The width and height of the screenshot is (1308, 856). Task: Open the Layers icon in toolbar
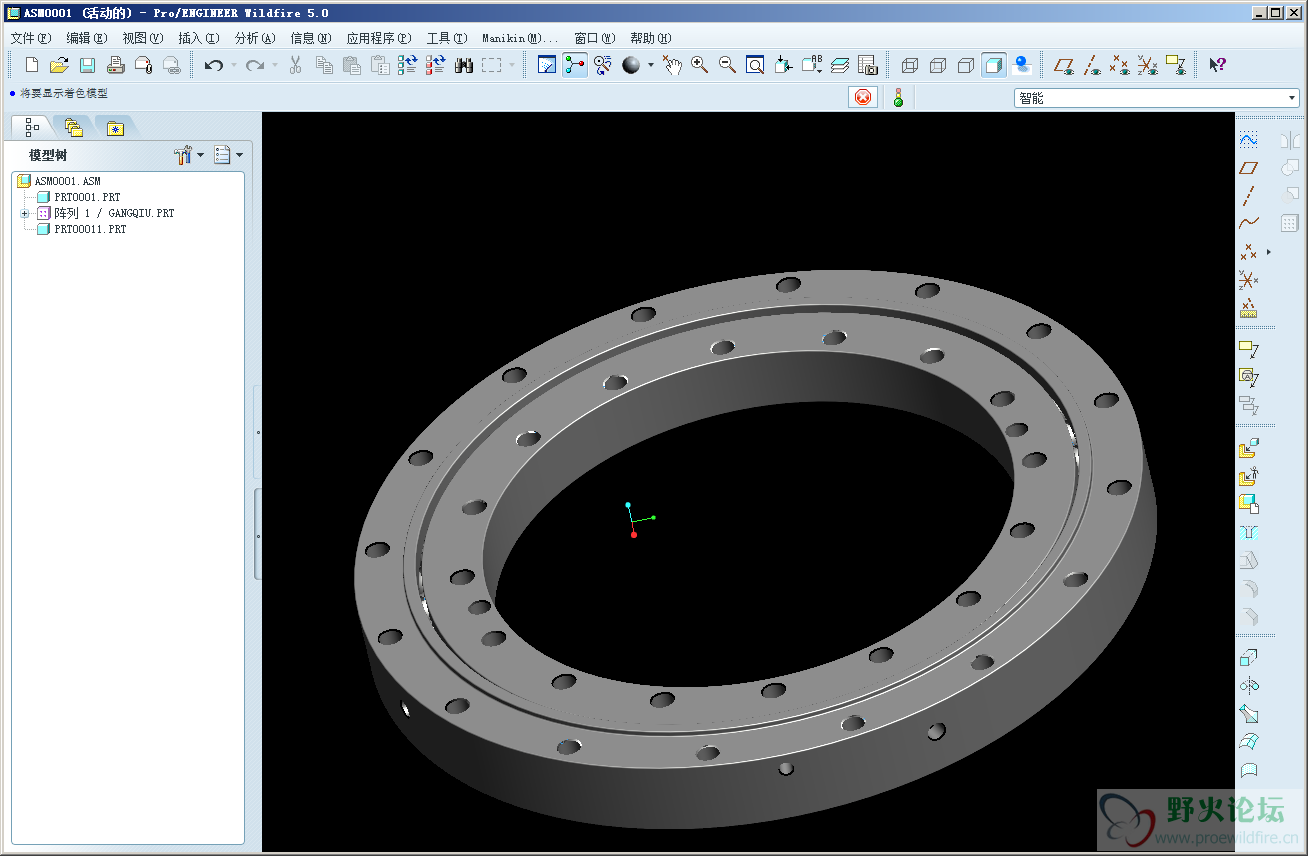click(x=840, y=65)
